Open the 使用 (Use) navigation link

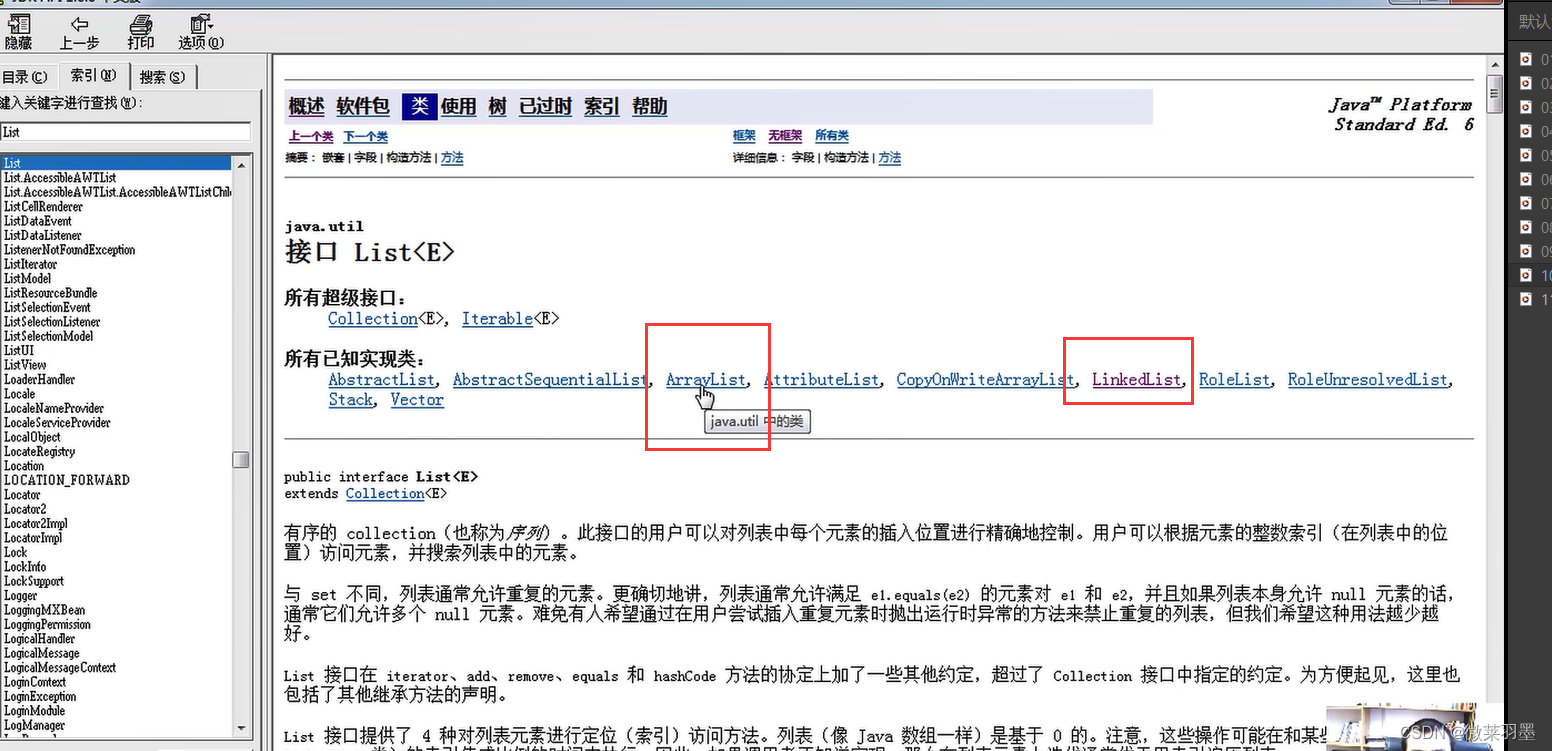(458, 106)
